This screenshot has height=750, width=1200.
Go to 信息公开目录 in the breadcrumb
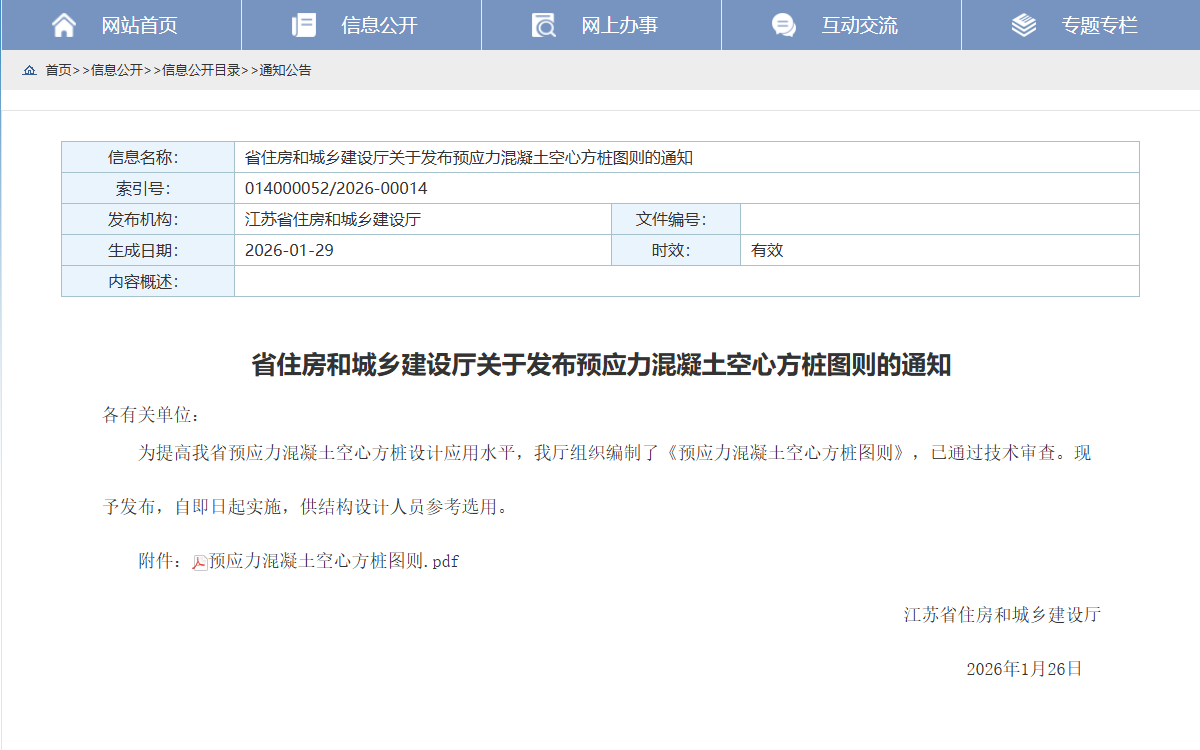pyautogui.click(x=201, y=71)
